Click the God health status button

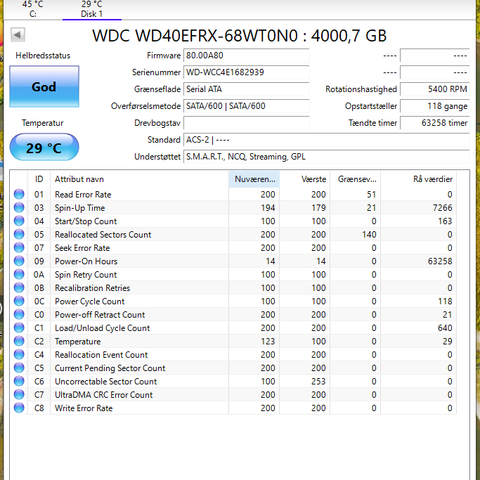44,87
